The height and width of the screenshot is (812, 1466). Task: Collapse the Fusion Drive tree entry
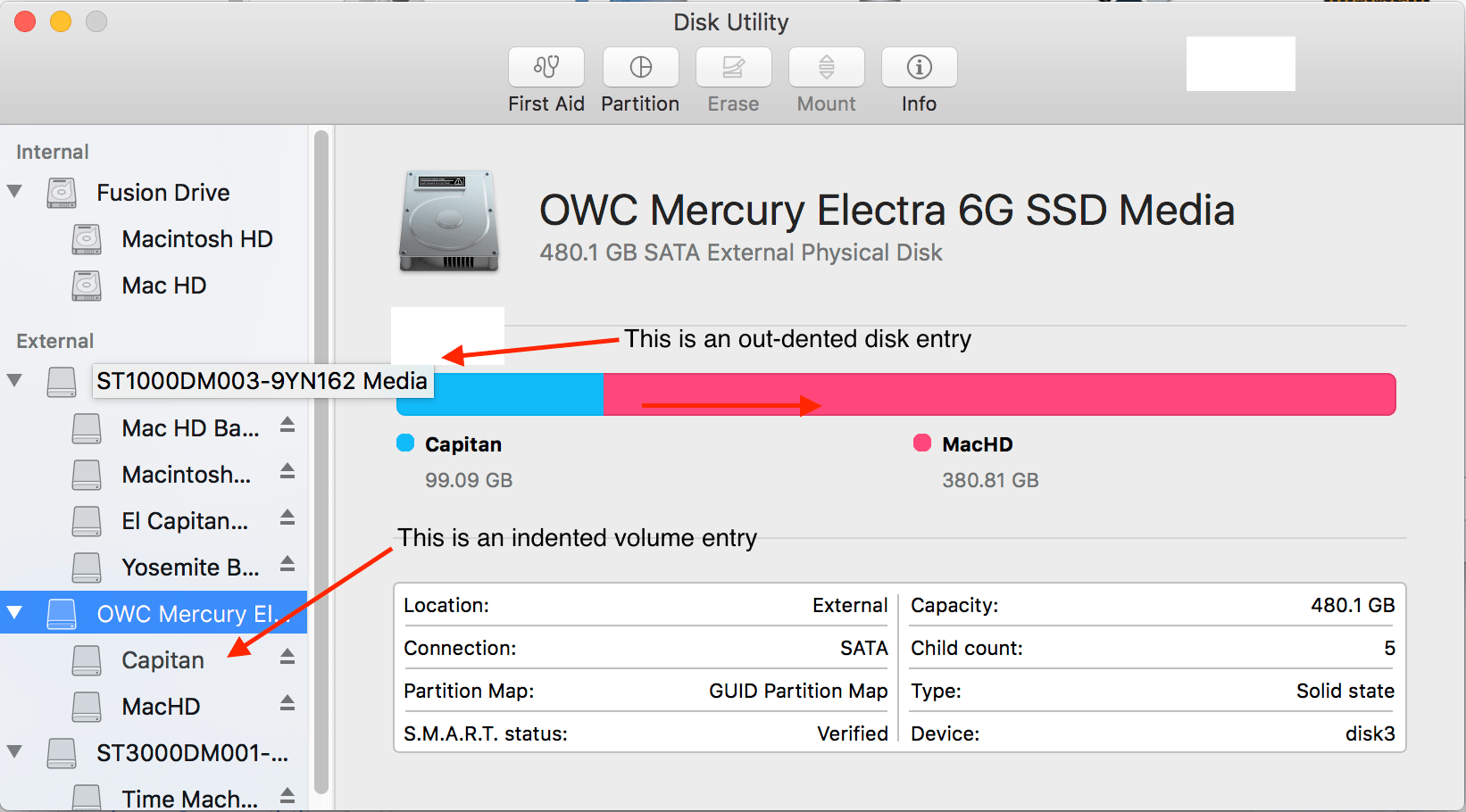click(14, 192)
